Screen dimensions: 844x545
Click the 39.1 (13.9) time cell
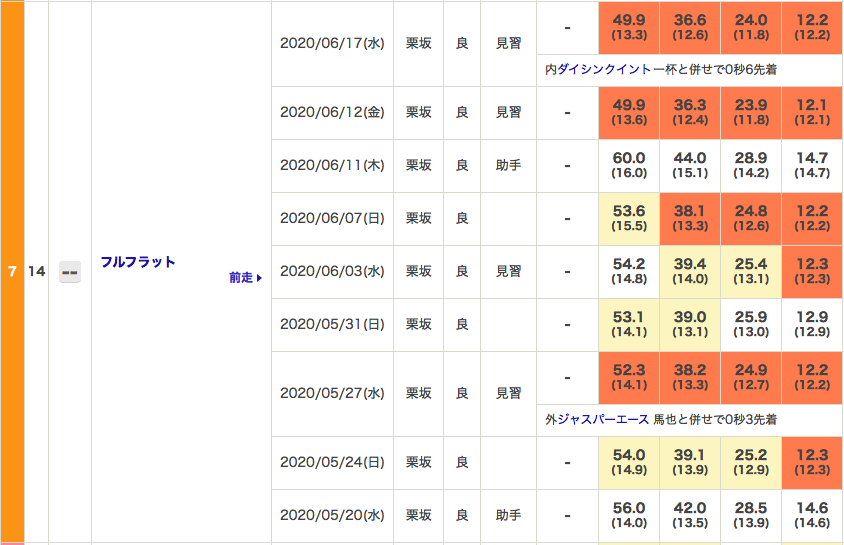point(690,462)
